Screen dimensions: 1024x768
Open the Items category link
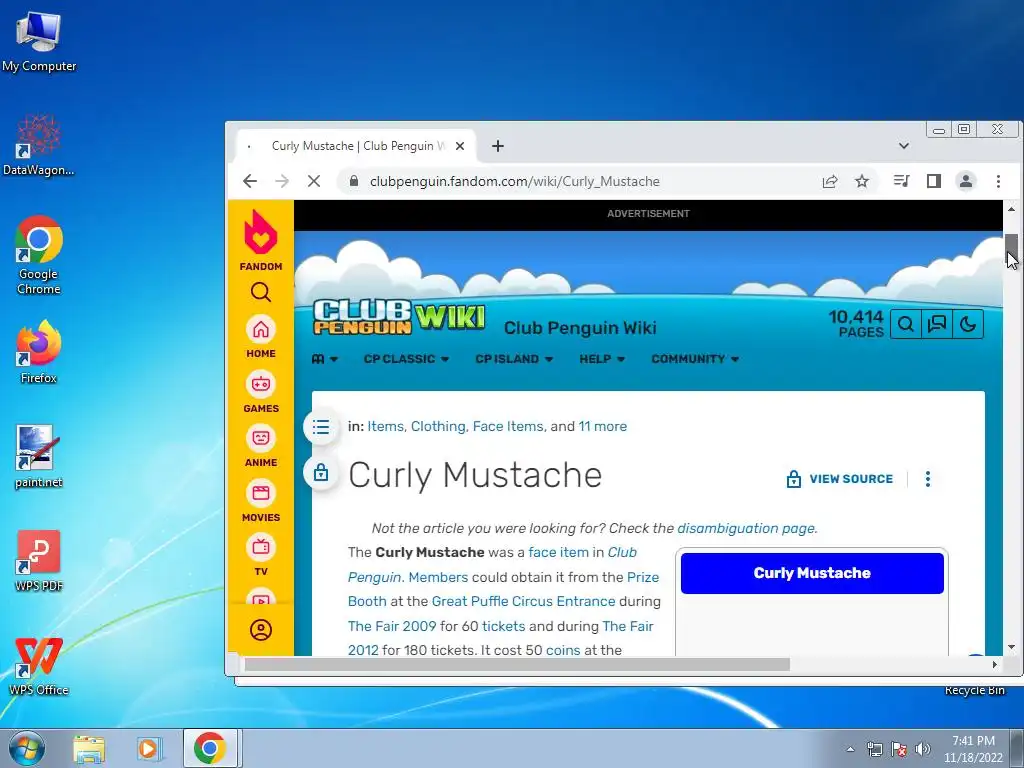coord(385,426)
